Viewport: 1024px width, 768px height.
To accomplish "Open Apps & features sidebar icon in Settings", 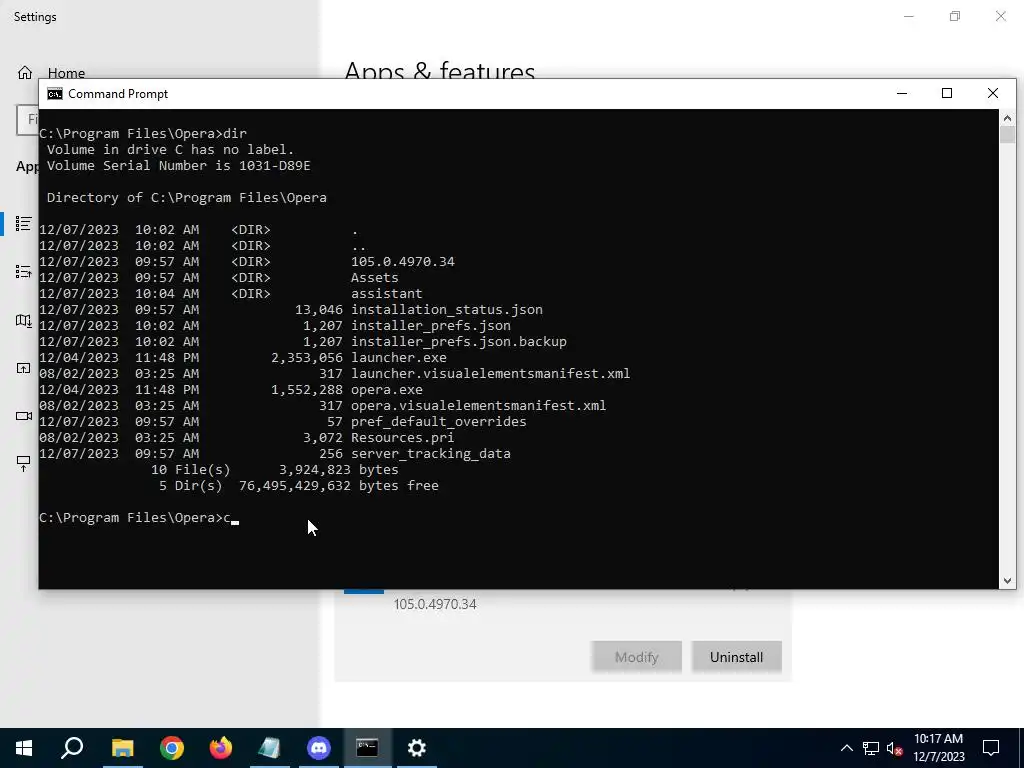I will tap(24, 223).
